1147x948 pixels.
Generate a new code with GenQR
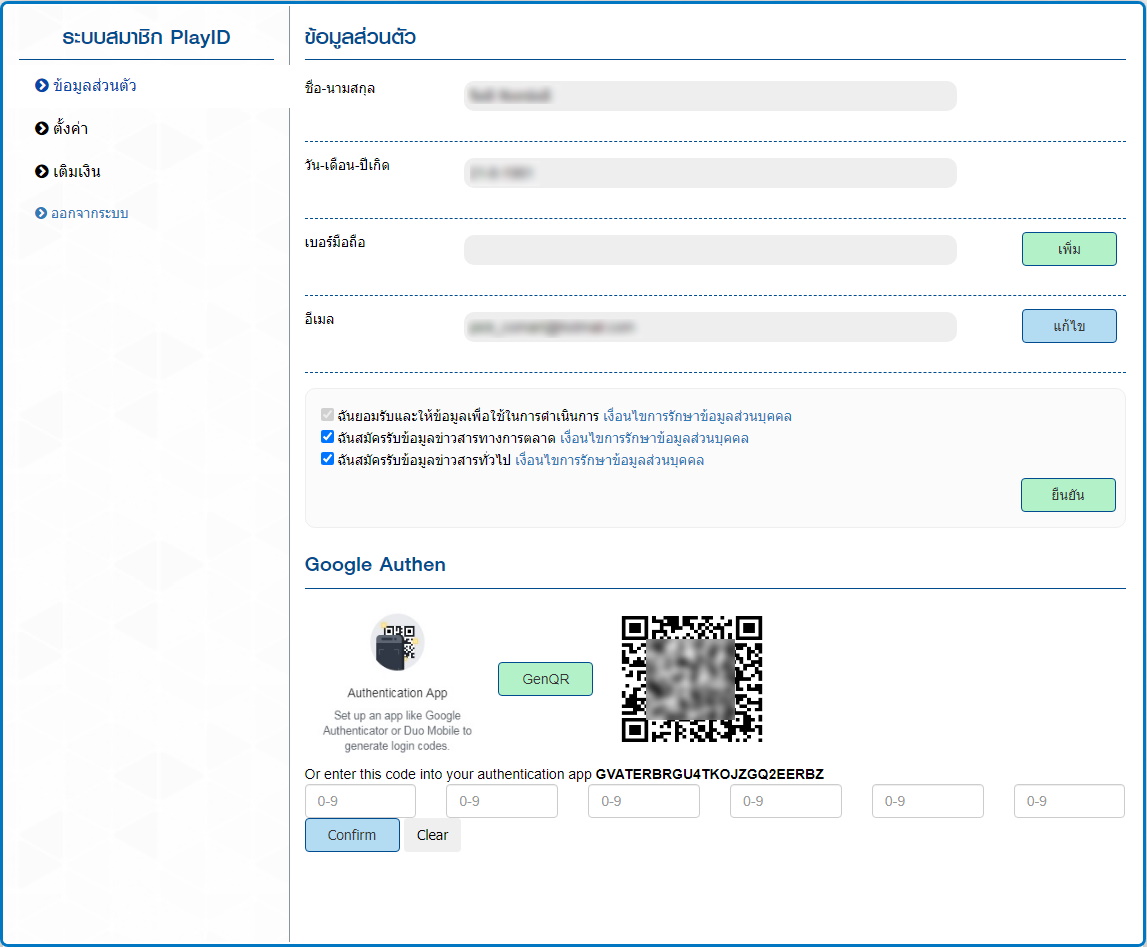tap(545, 679)
